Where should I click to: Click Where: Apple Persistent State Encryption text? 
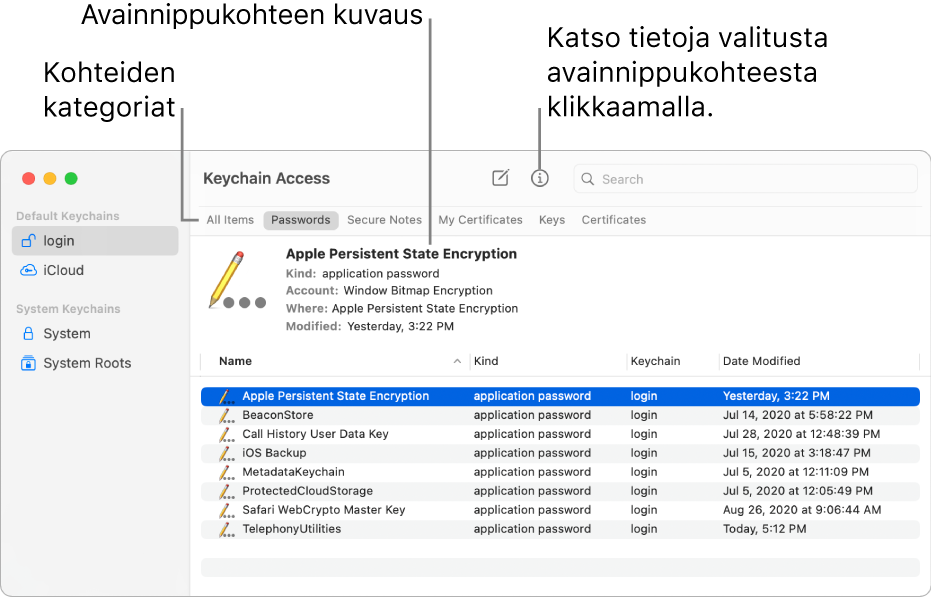tap(401, 308)
